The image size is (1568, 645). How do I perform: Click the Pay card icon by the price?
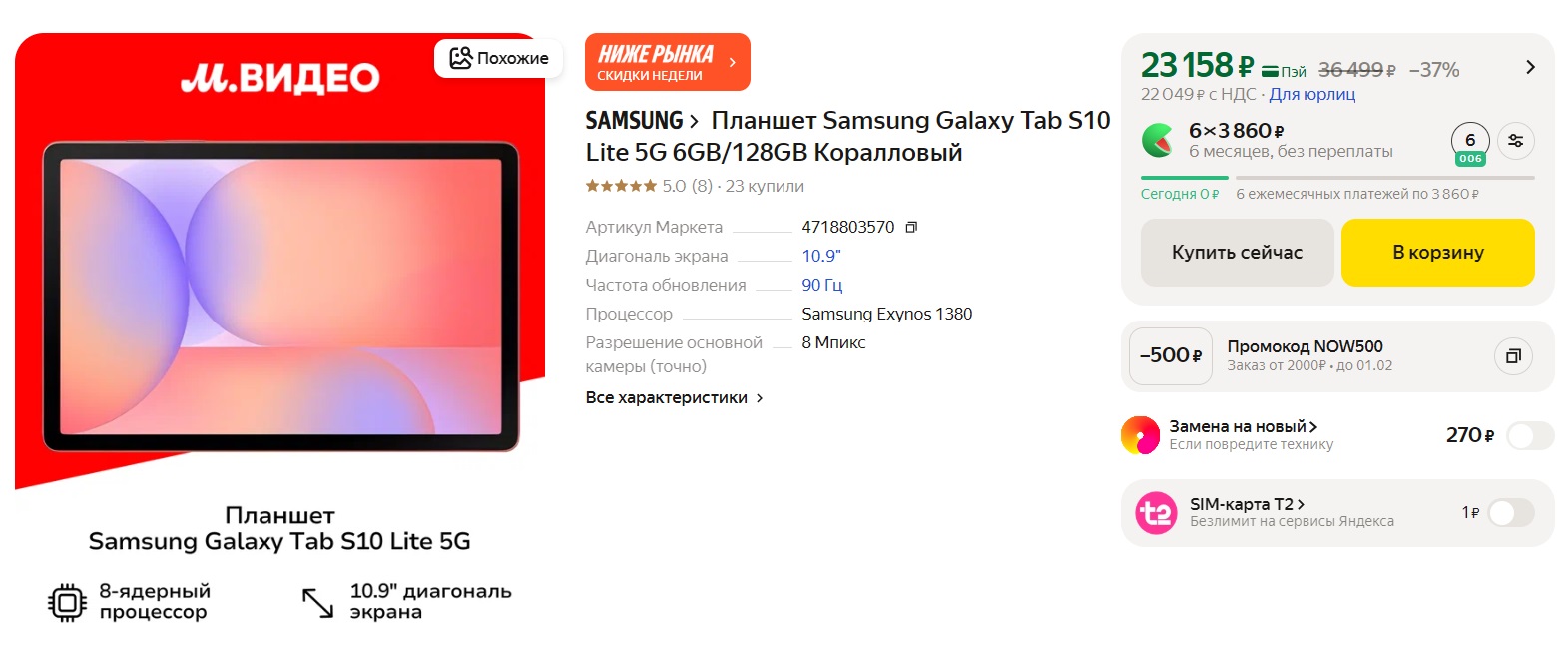[1284, 71]
